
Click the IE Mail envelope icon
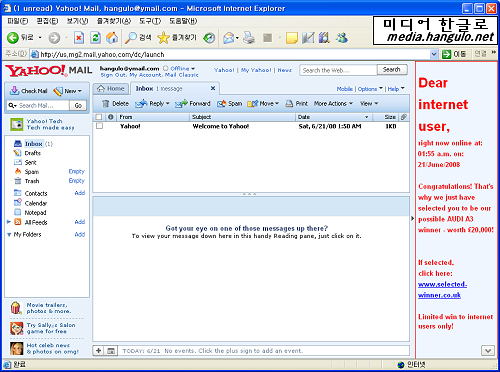tap(229, 38)
